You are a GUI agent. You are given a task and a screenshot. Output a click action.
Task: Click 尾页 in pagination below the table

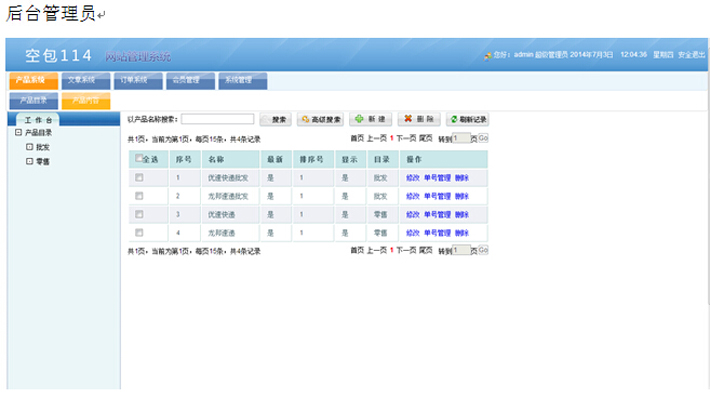pyautogui.click(x=426, y=250)
